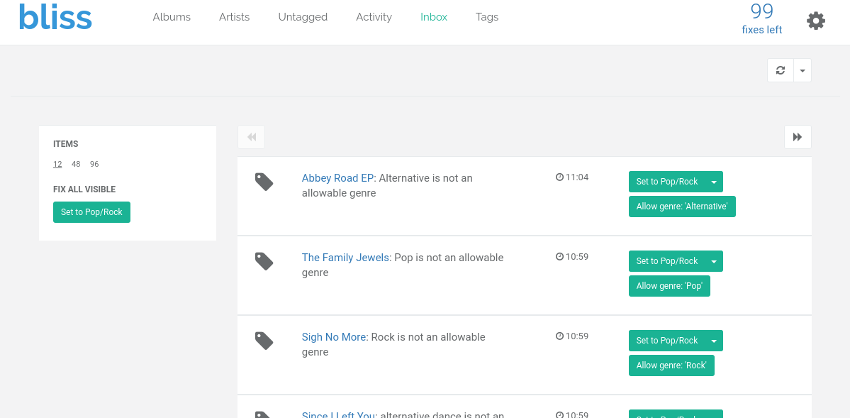Open the Albums tab
850x418 pixels.
tap(171, 17)
